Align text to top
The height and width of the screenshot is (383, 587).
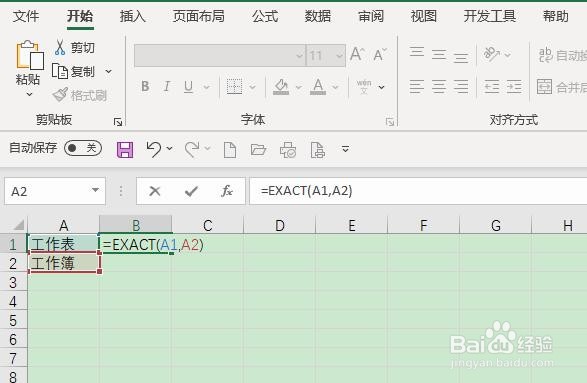coord(417,52)
